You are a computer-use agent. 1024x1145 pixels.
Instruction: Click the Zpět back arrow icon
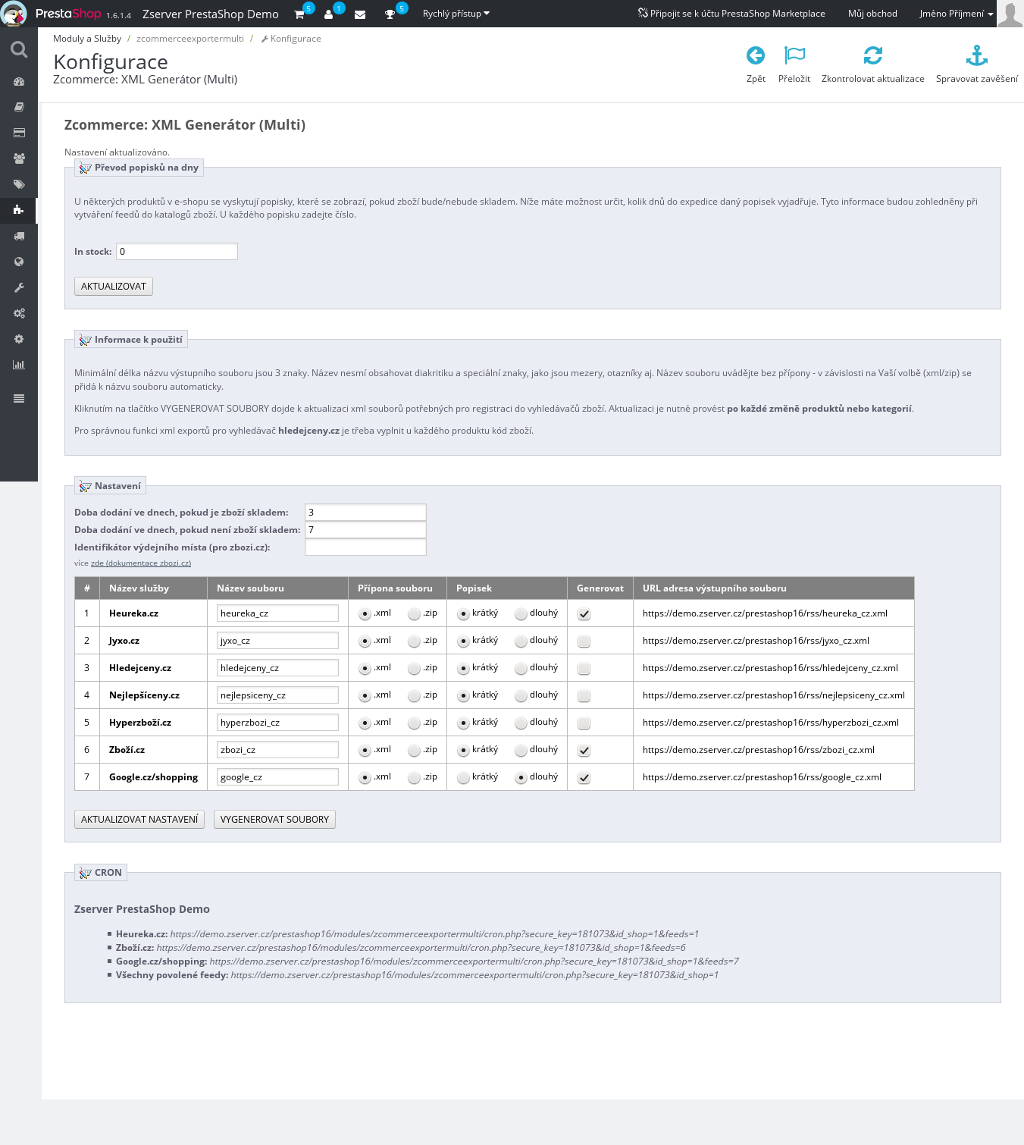[x=756, y=55]
